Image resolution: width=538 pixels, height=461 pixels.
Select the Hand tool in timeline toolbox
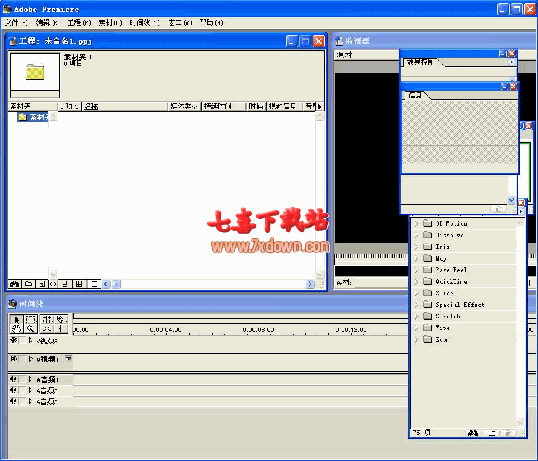16,329
